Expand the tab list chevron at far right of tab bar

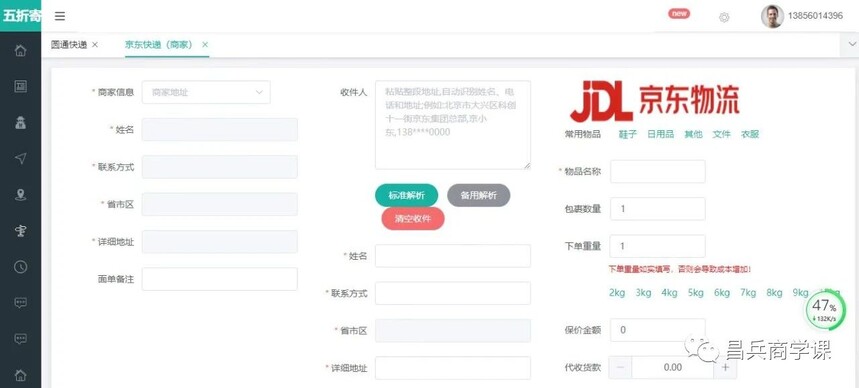[x=852, y=44]
